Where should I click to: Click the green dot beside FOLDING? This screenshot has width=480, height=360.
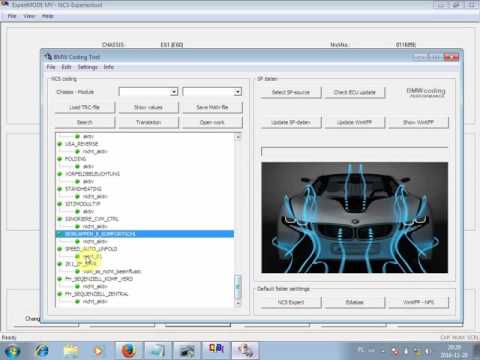click(60, 159)
